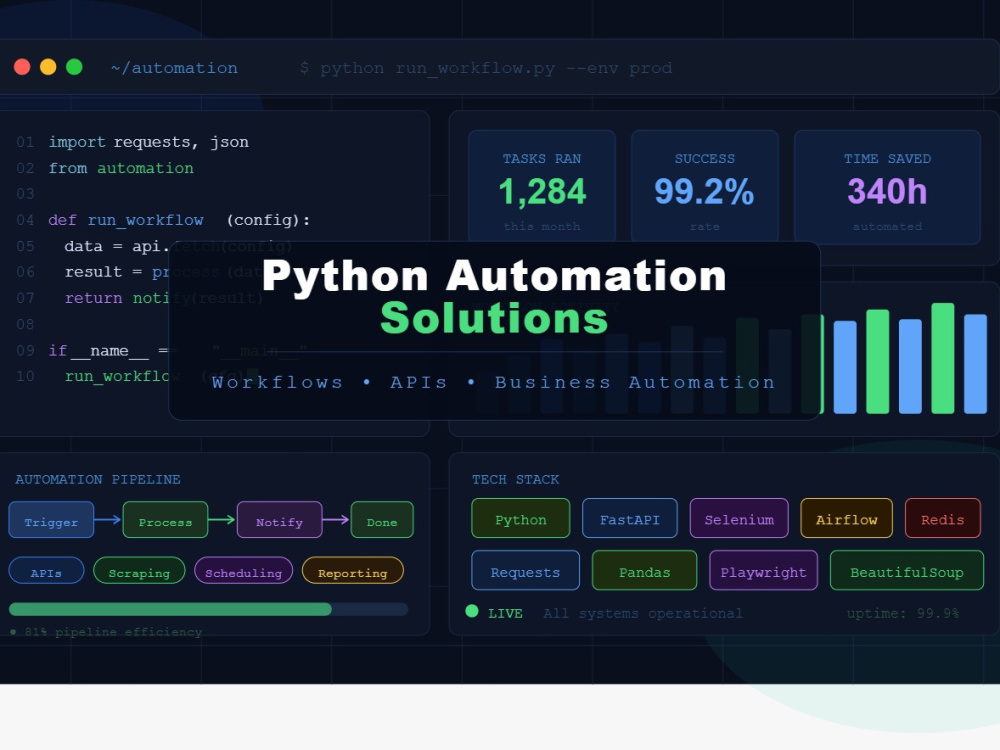Open the Pandas tech stack chip
The height and width of the screenshot is (750, 1000).
(645, 571)
